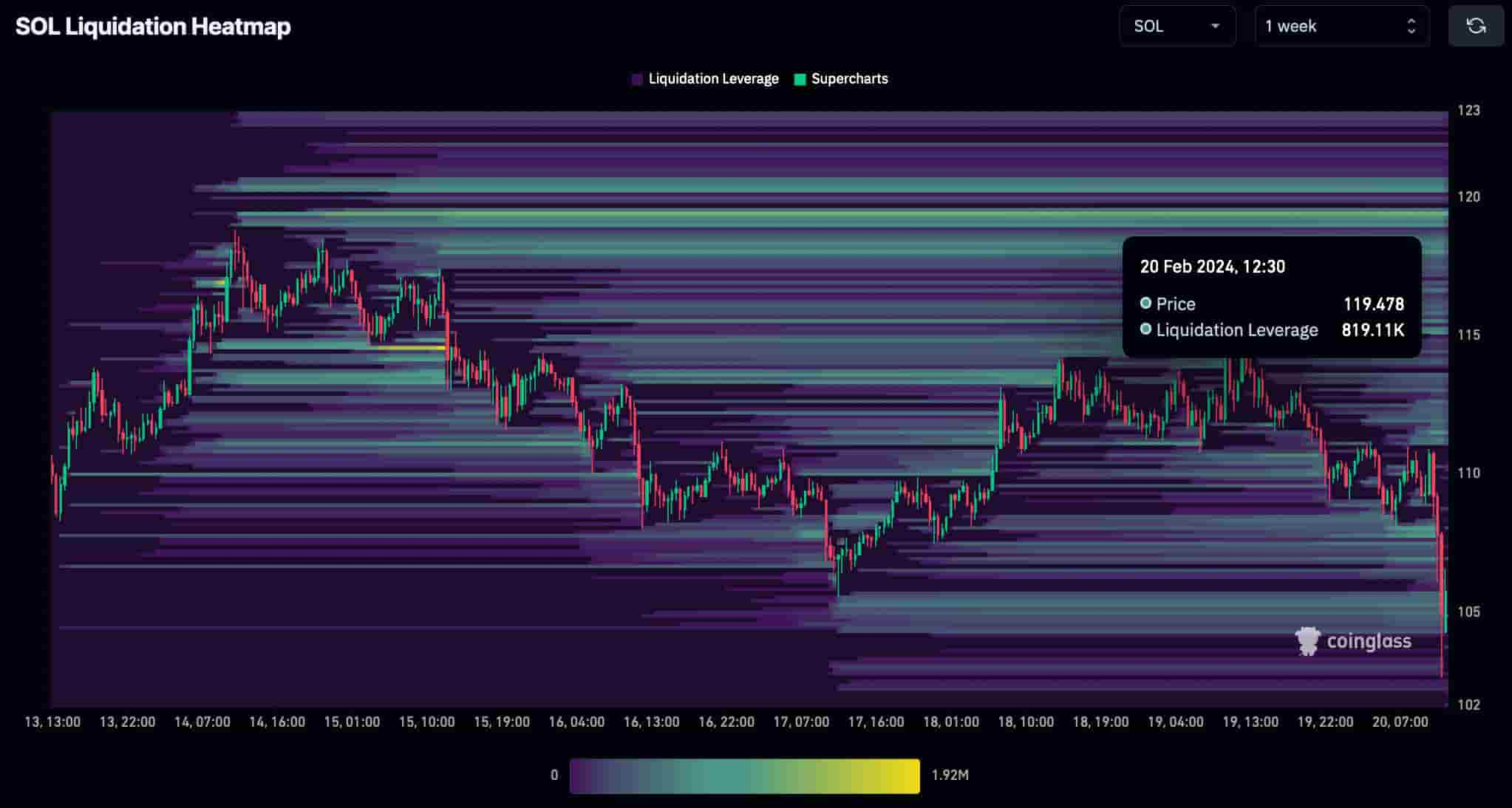Viewport: 1512px width, 808px height.
Task: Click the 15, 01:00 time axis label
Action: (352, 722)
